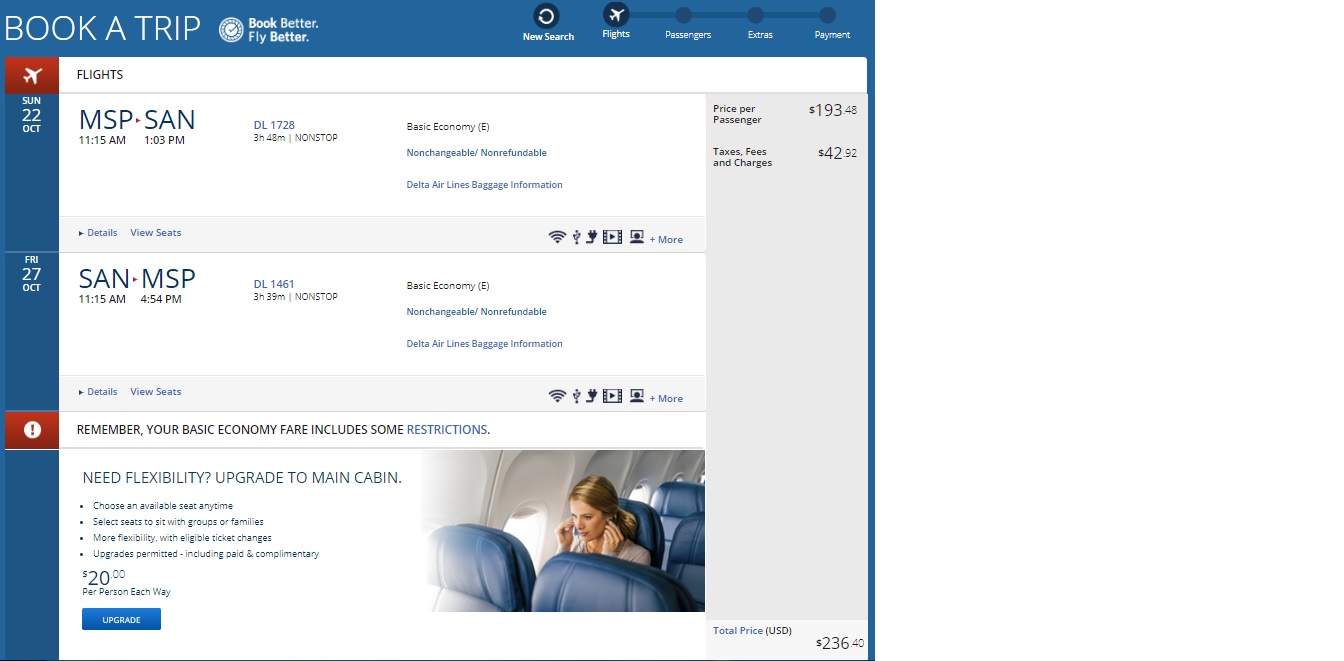The image size is (1344, 661).
Task: Open Baggage Information link for flight DL 1461
Action: pos(484,344)
